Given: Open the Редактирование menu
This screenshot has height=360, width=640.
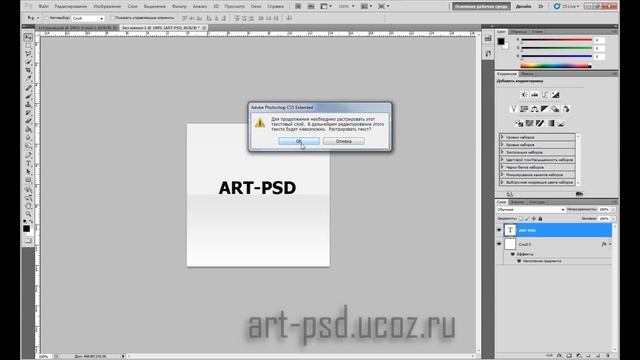Looking at the screenshot, I should click(70, 7).
